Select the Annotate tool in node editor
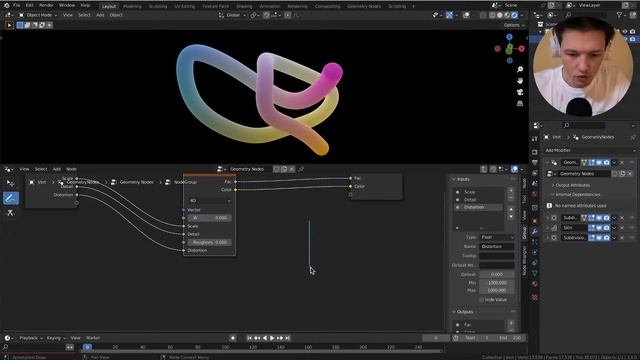The image size is (640, 360). 11,198
